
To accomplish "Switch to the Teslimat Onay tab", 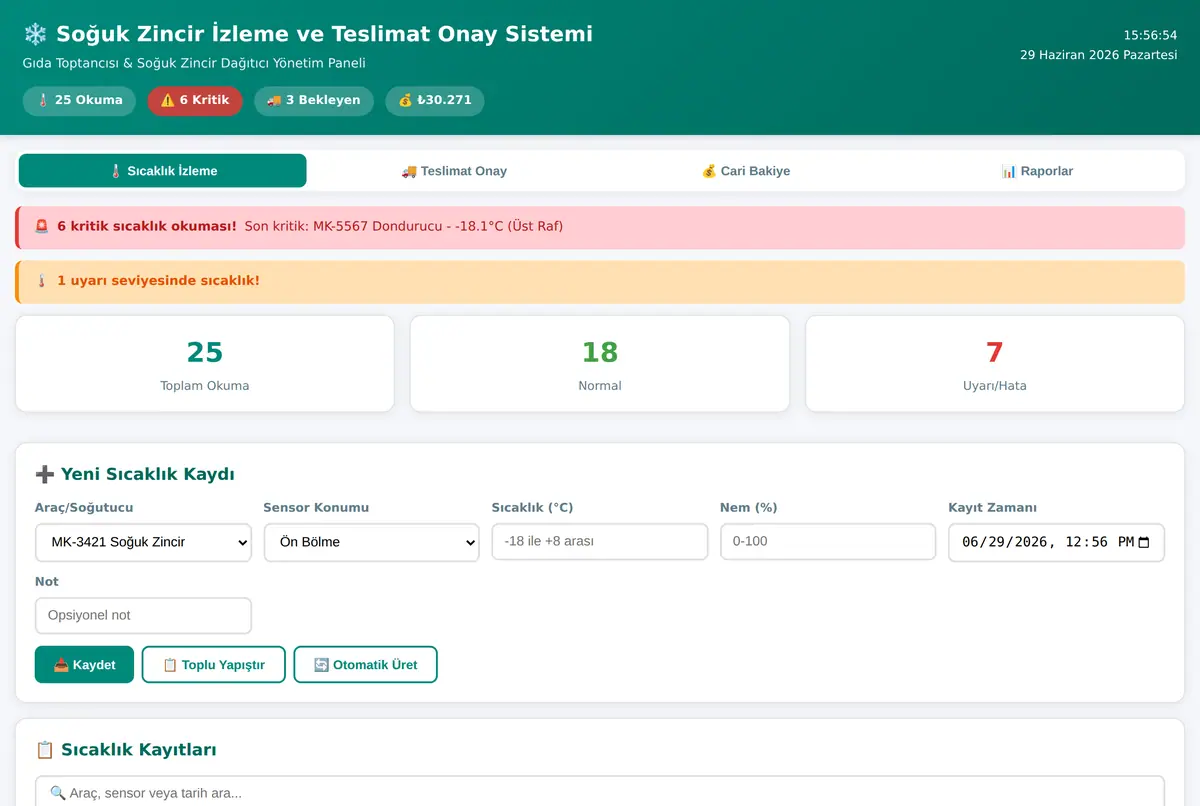I will click(454, 171).
